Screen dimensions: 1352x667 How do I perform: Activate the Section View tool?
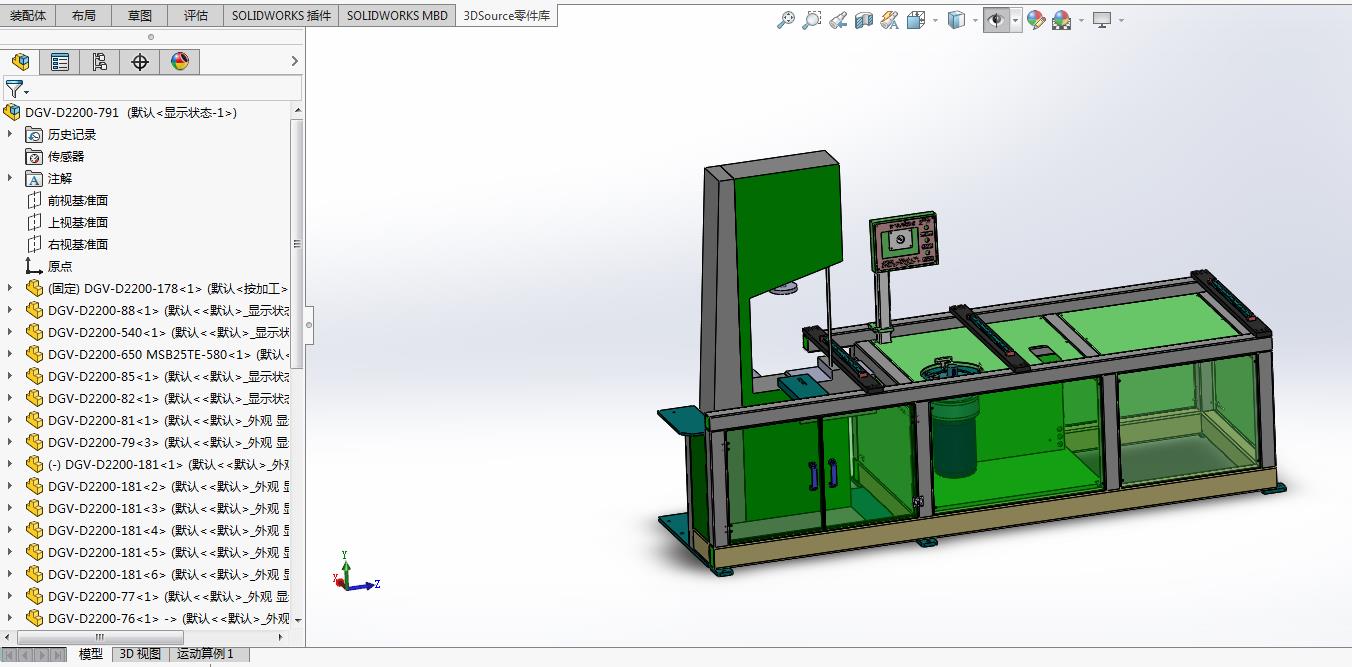coord(864,20)
